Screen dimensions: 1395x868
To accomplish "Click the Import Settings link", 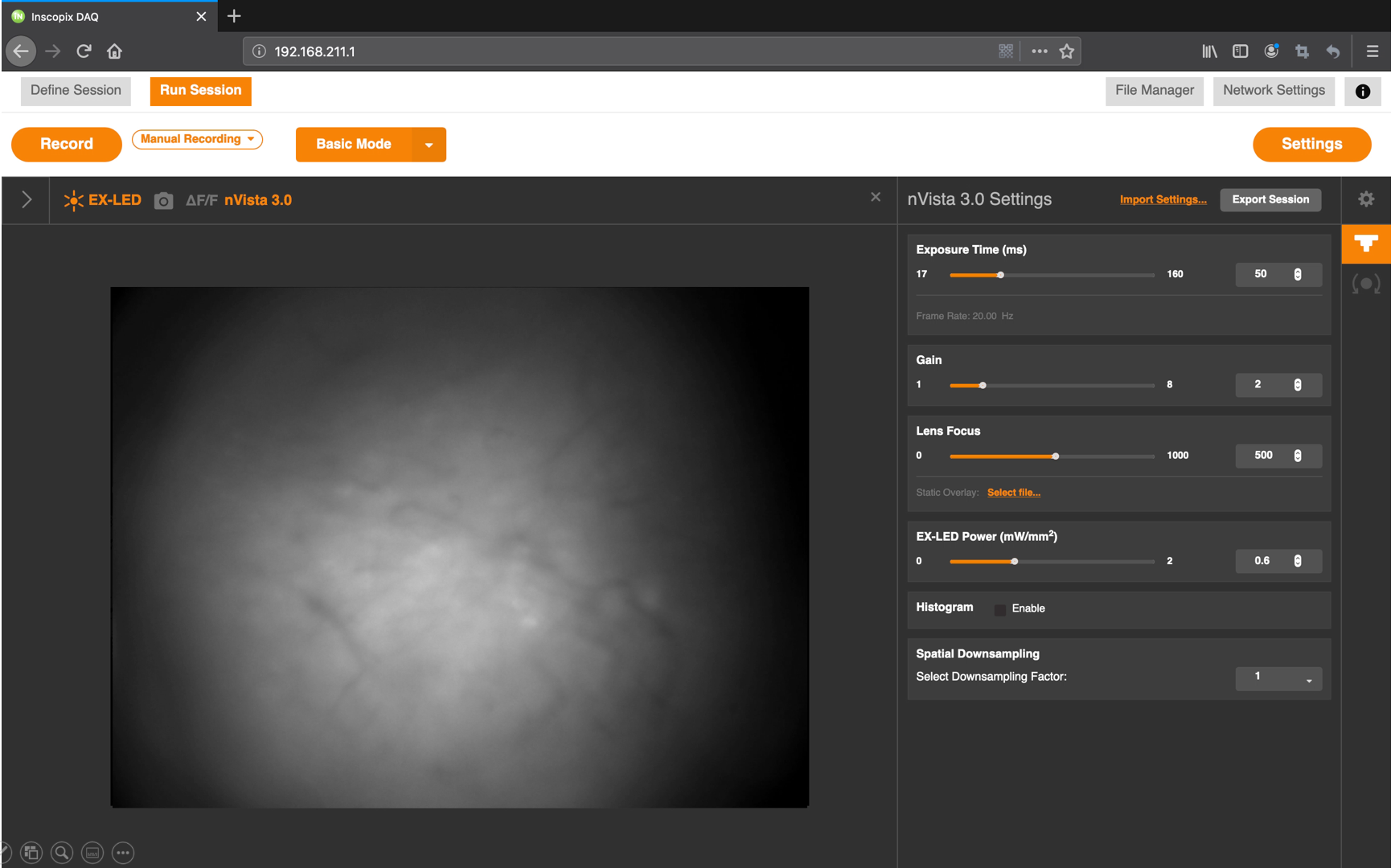I will coord(1163,200).
